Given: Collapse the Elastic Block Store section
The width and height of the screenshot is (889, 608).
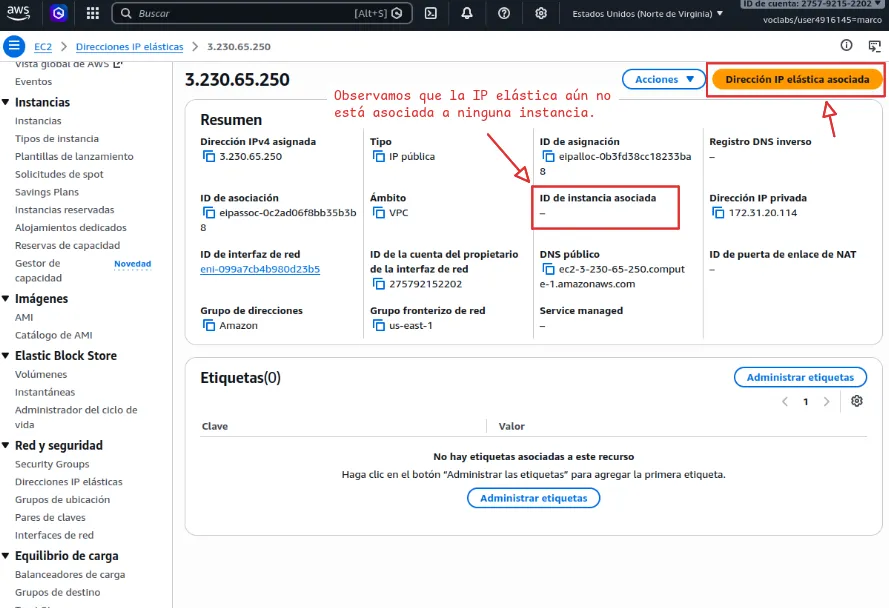Looking at the screenshot, I should [x=6, y=356].
